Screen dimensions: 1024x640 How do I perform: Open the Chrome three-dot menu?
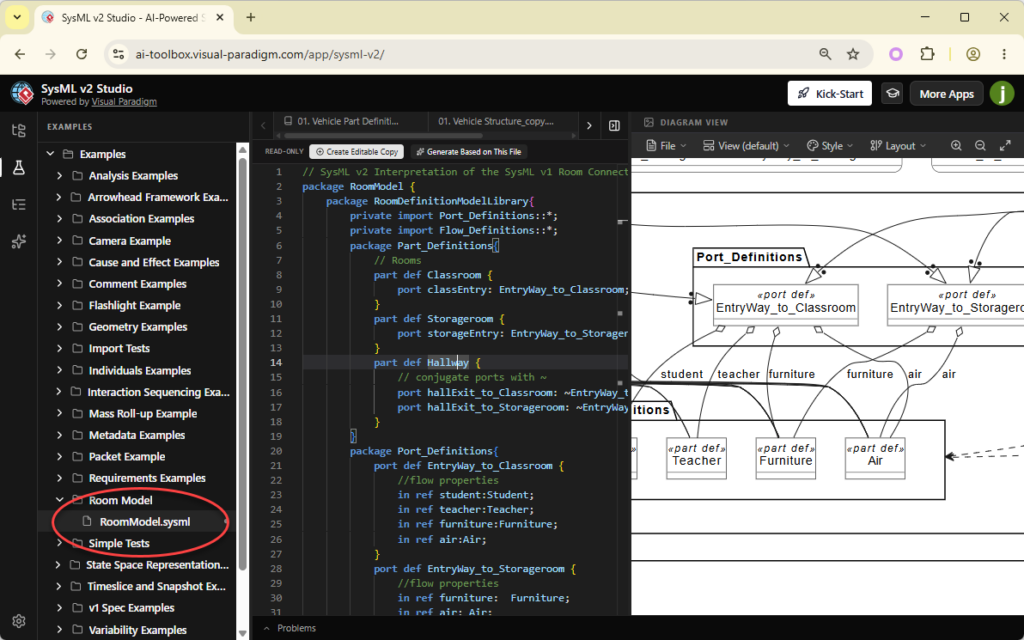[1004, 54]
